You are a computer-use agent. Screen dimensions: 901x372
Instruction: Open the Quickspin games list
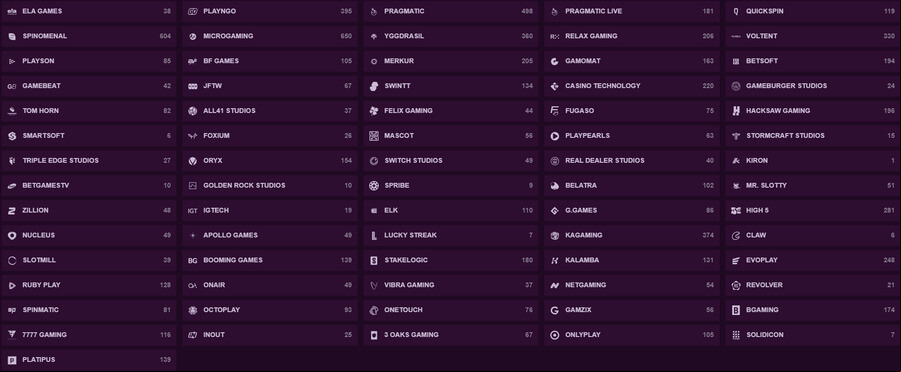click(813, 11)
